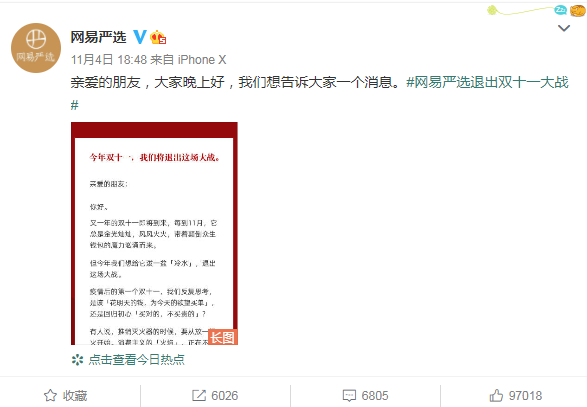The image size is (587, 407).
Task: Click the star icon to favorite post
Action: click(50, 396)
